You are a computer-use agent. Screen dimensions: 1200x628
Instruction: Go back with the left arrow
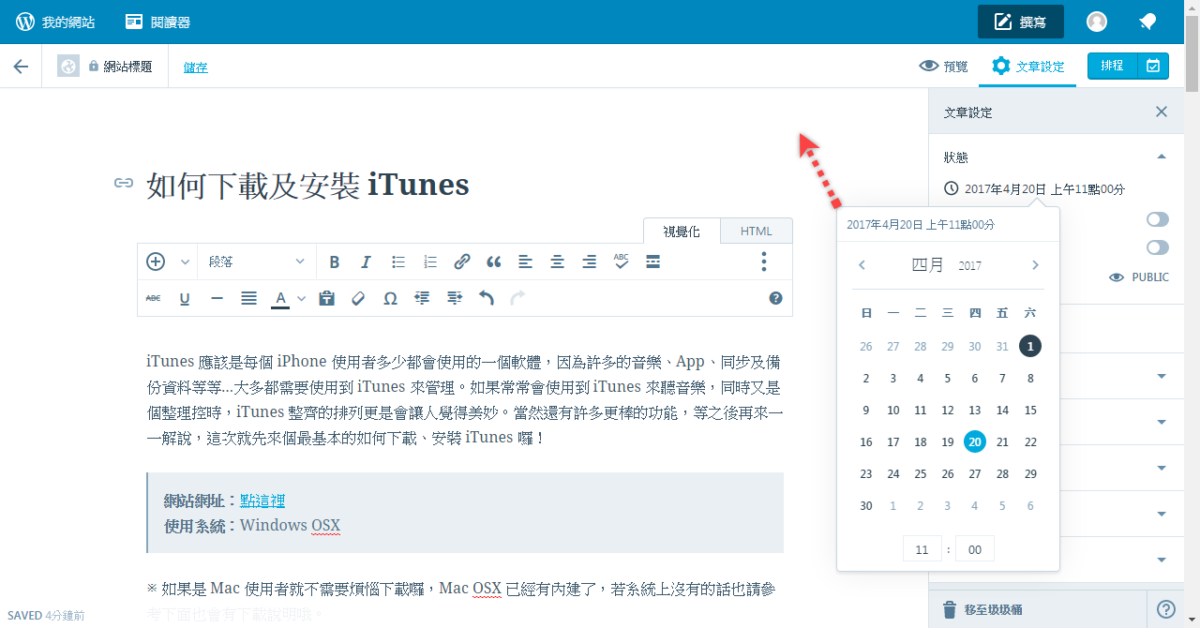click(20, 66)
